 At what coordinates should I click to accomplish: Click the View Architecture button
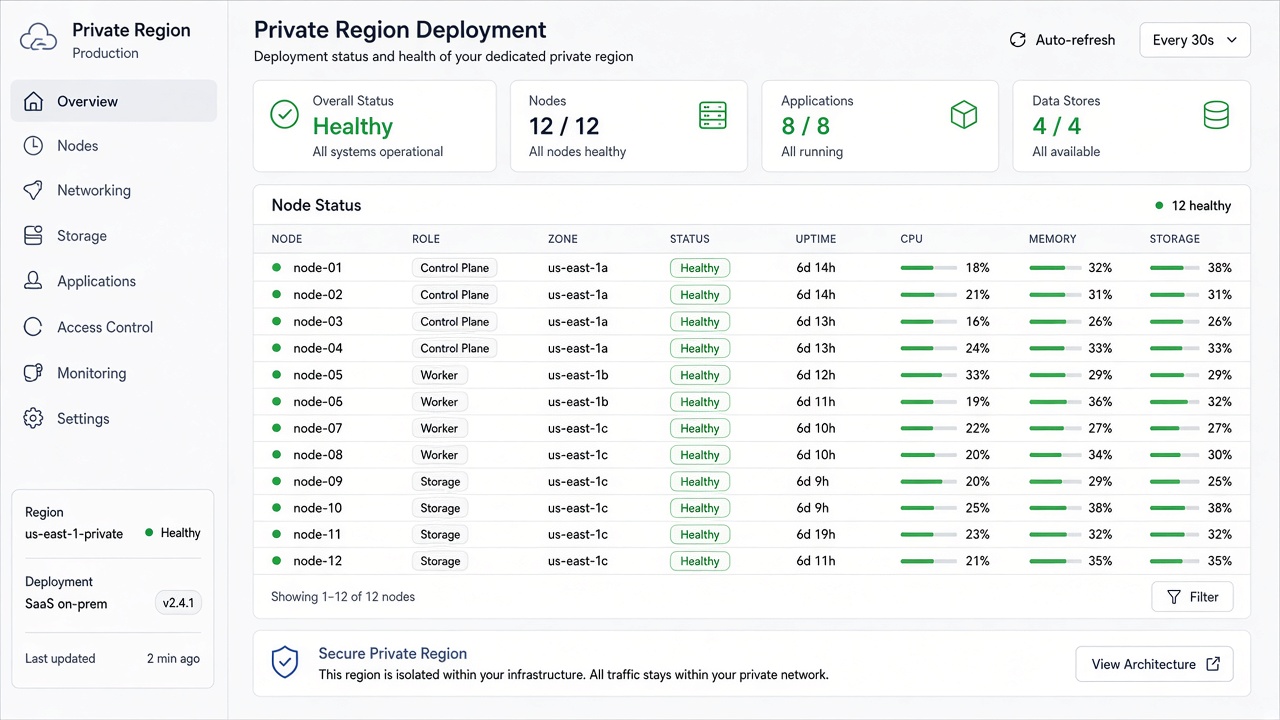point(1154,664)
